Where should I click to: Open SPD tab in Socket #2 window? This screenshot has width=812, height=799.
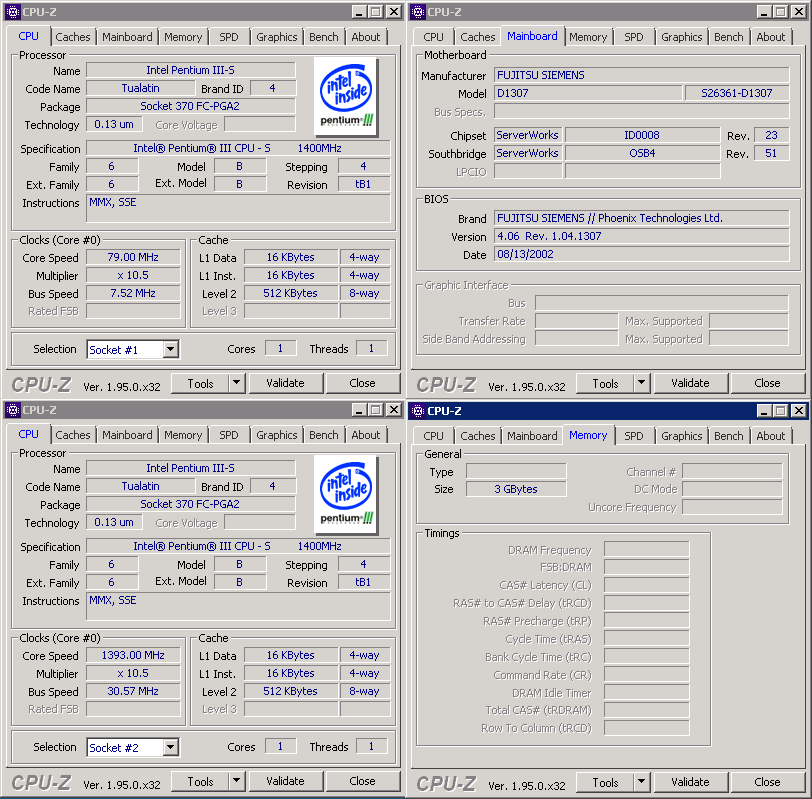click(x=229, y=435)
